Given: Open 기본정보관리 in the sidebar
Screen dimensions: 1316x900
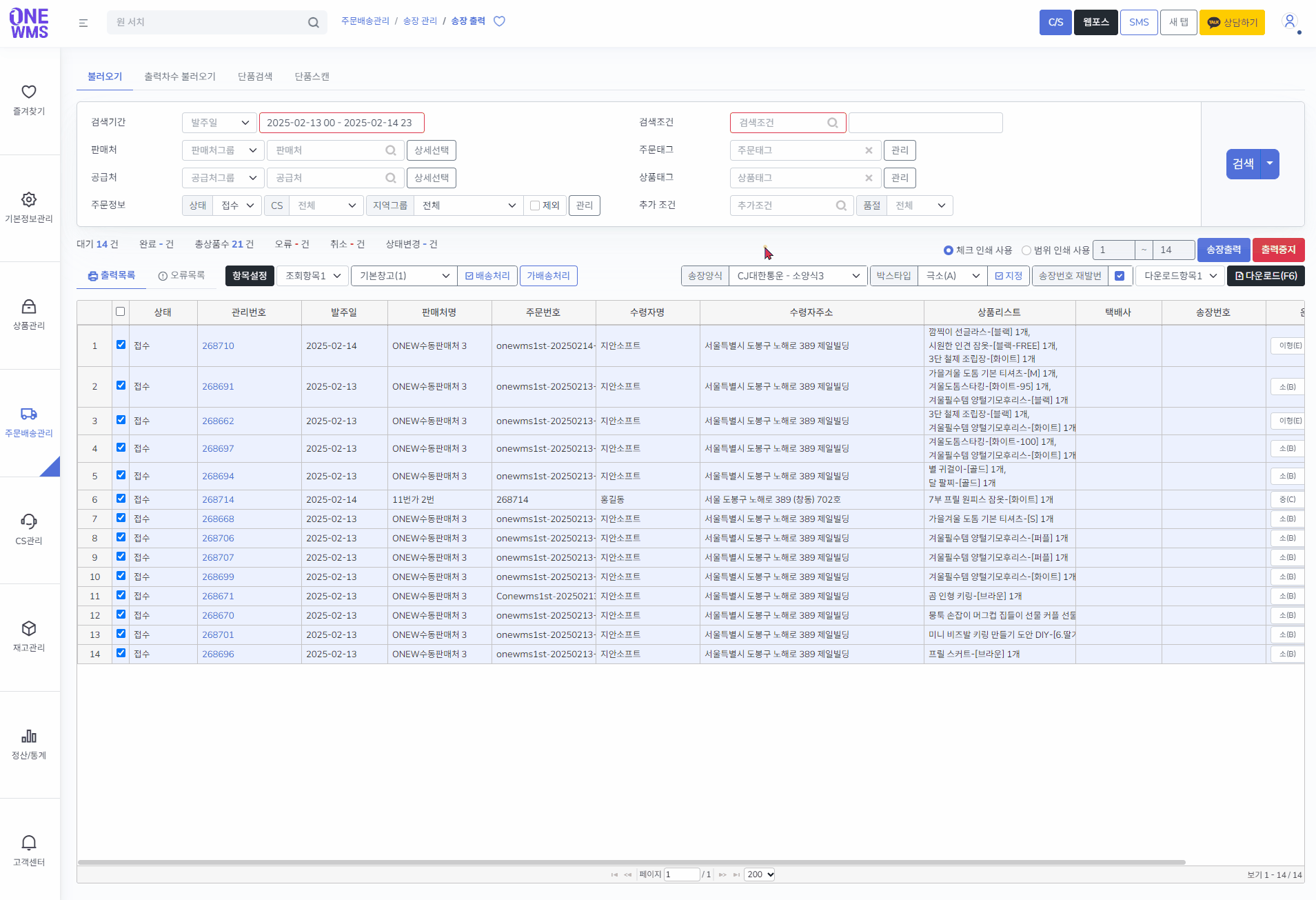Looking at the screenshot, I should coord(29,208).
